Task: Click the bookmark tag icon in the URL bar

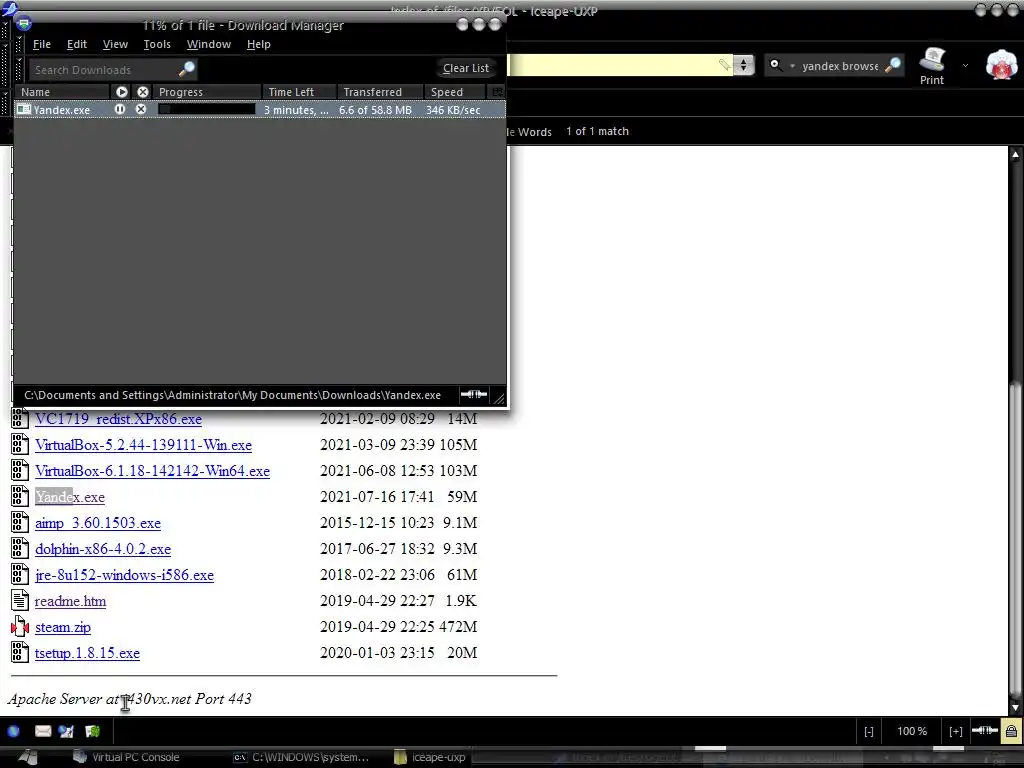Action: pos(724,65)
